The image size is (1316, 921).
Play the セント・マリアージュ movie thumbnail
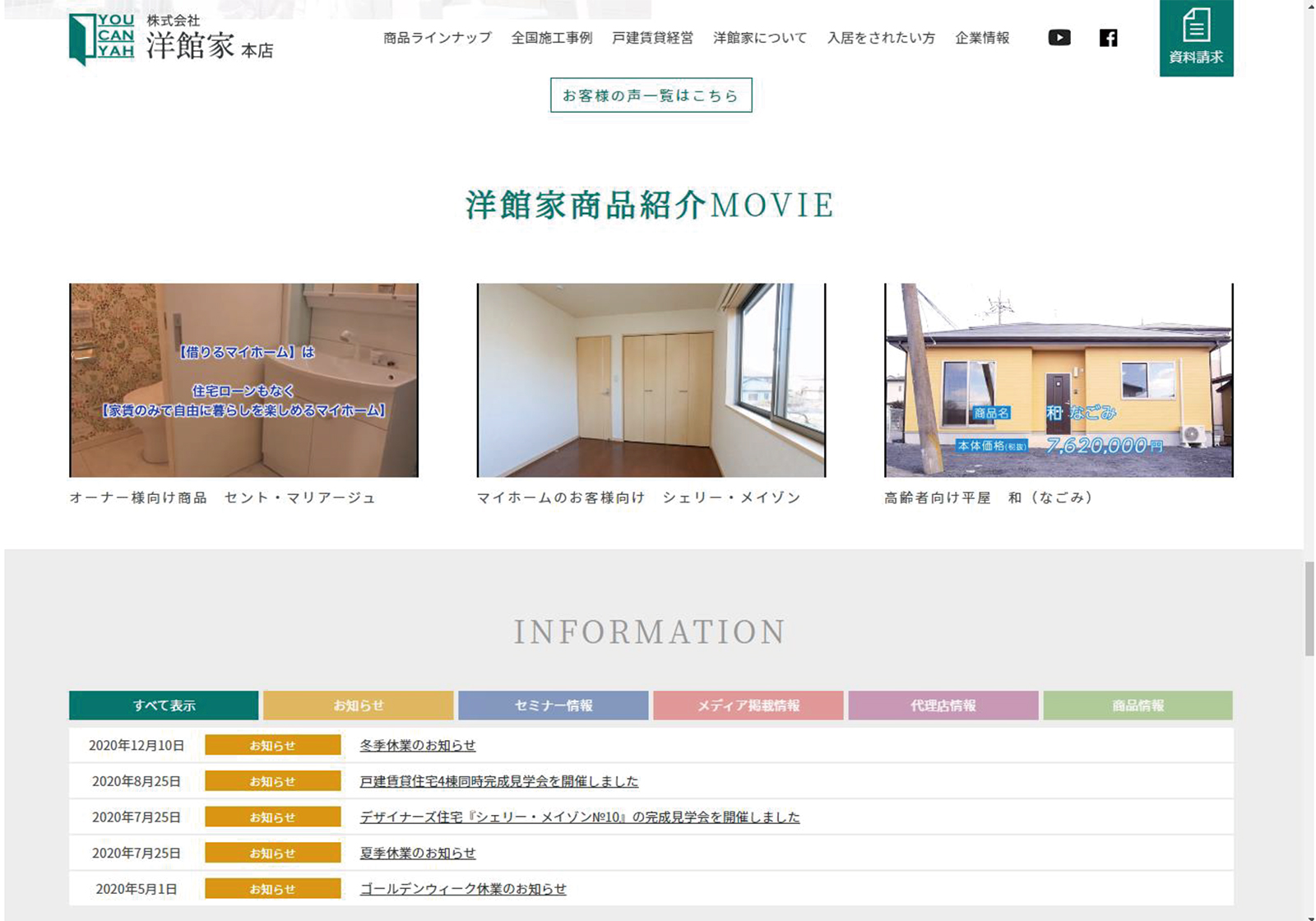coord(243,380)
